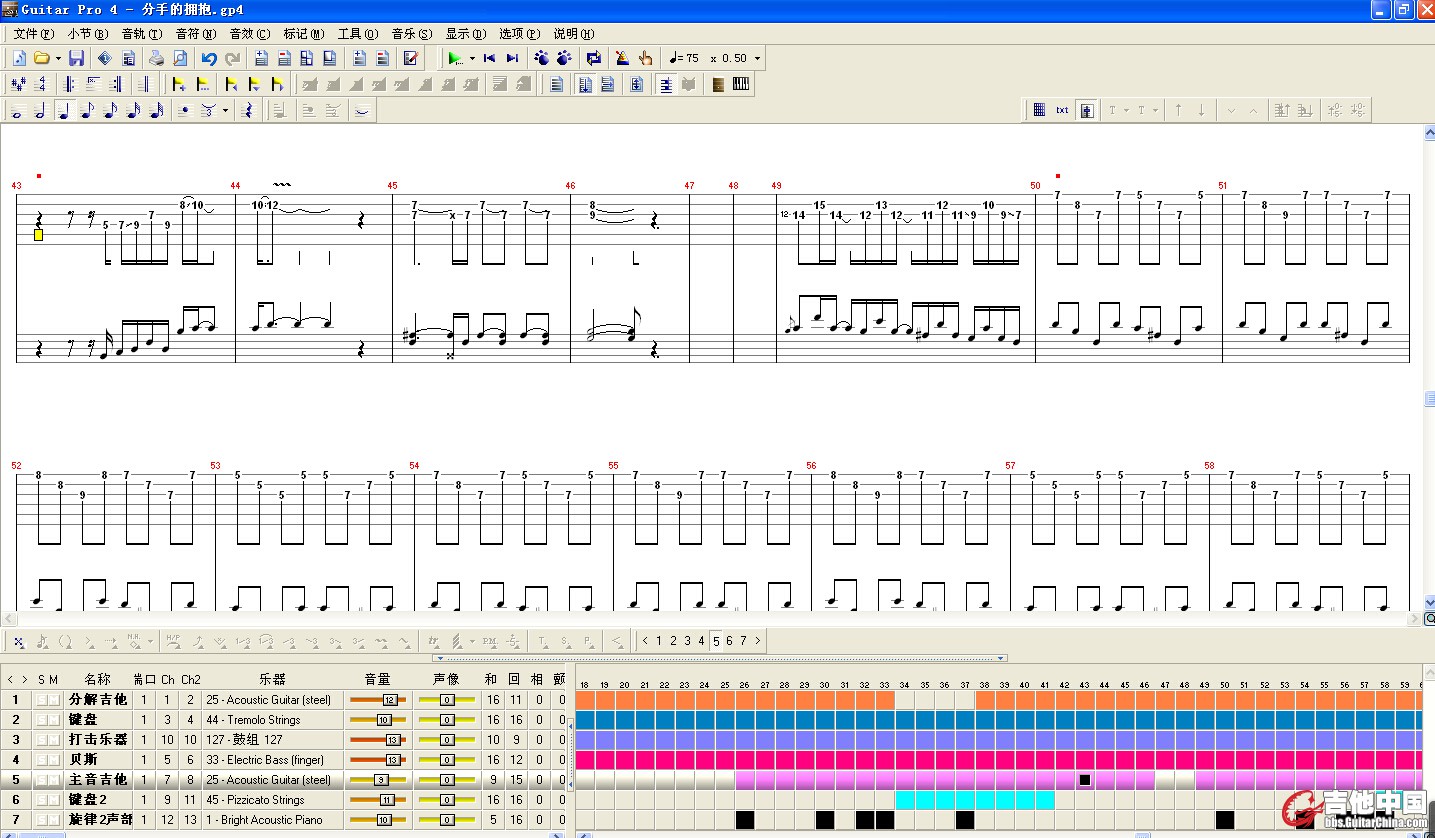1435x838 pixels.
Task: Toggle the count-in hand icon
Action: pyautogui.click(x=645, y=58)
